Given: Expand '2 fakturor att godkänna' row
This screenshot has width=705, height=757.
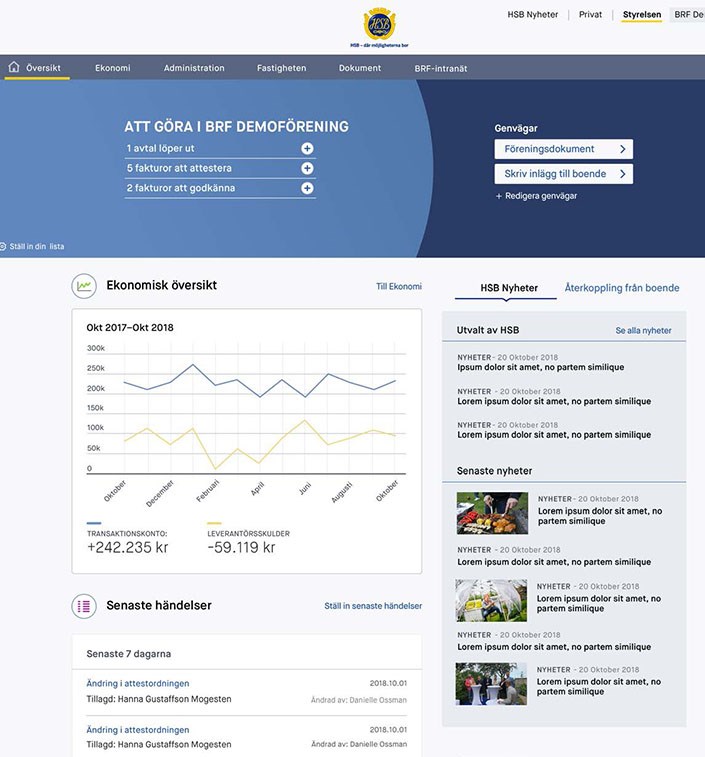Looking at the screenshot, I should pyautogui.click(x=307, y=188).
